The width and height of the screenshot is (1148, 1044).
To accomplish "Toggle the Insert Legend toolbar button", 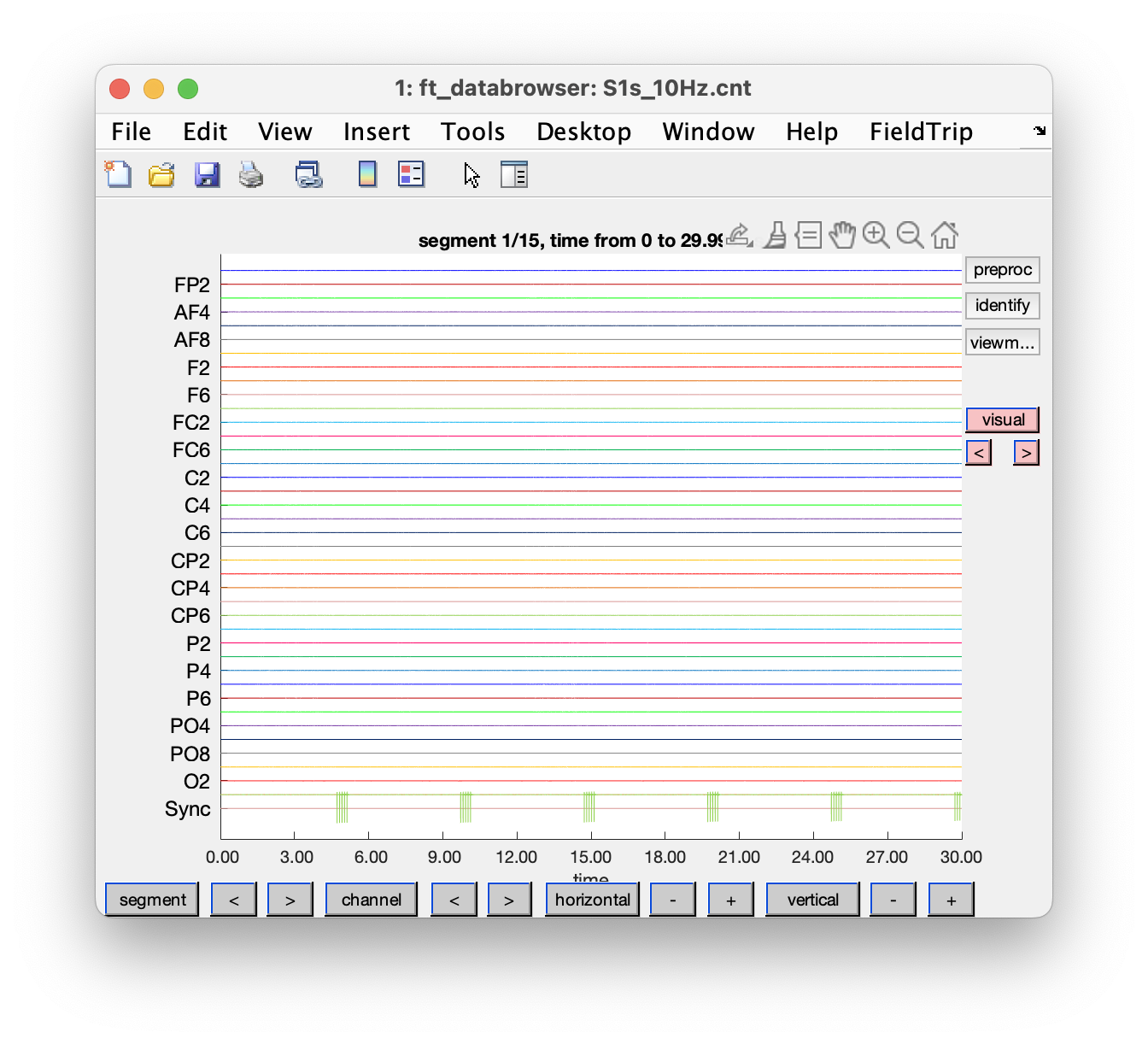I will 411,174.
